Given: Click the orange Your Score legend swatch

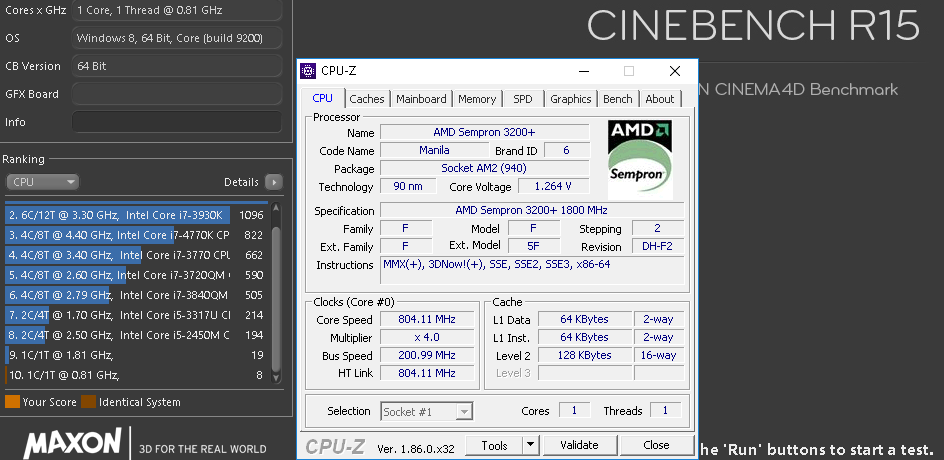Looking at the screenshot, I should pos(12,402).
